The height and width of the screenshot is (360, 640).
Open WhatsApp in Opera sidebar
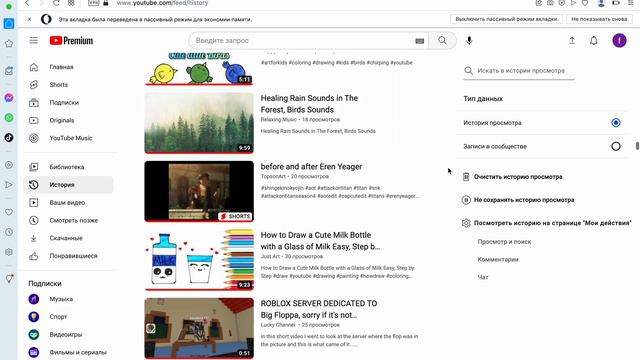(9, 118)
